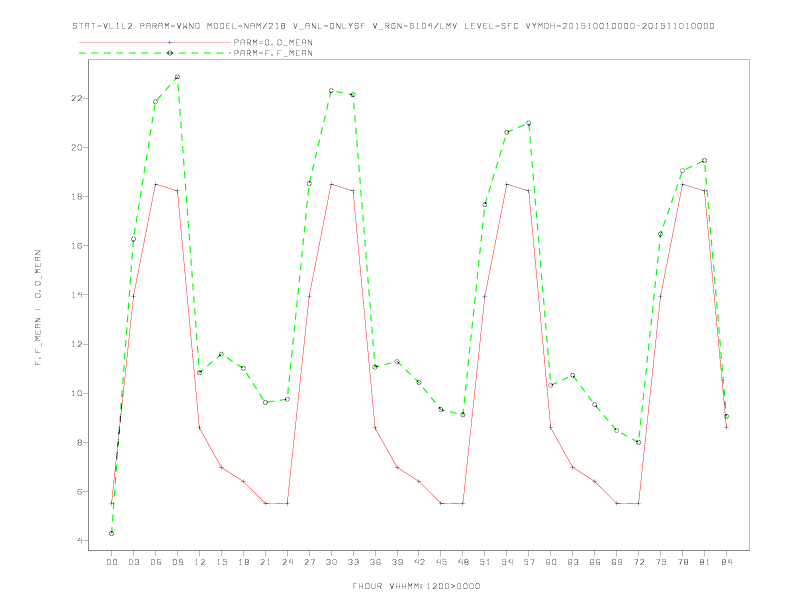
Task: Click the x-axis tick label 60
Action: click(551, 562)
